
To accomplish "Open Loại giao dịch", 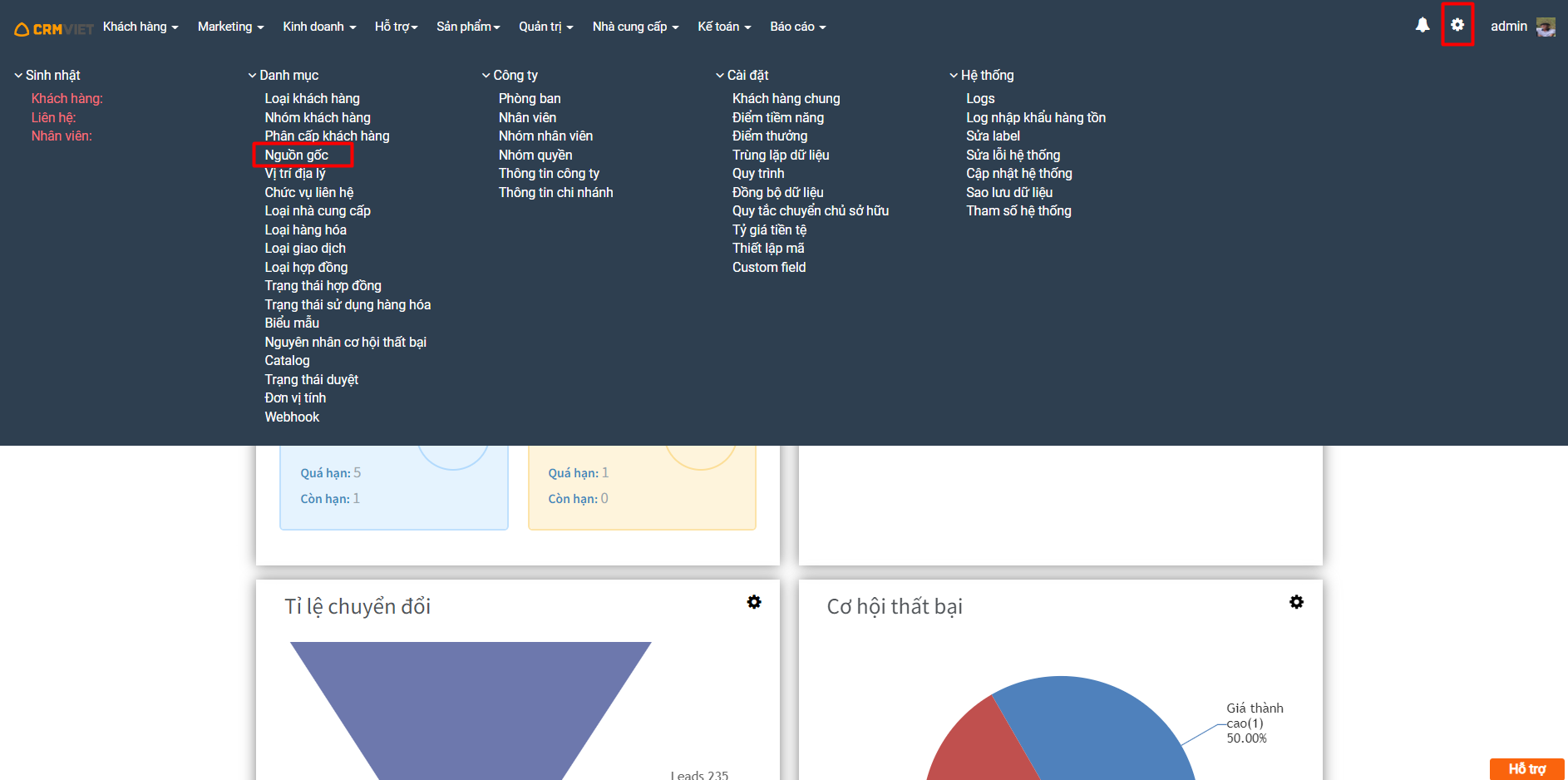I will pos(305,249).
